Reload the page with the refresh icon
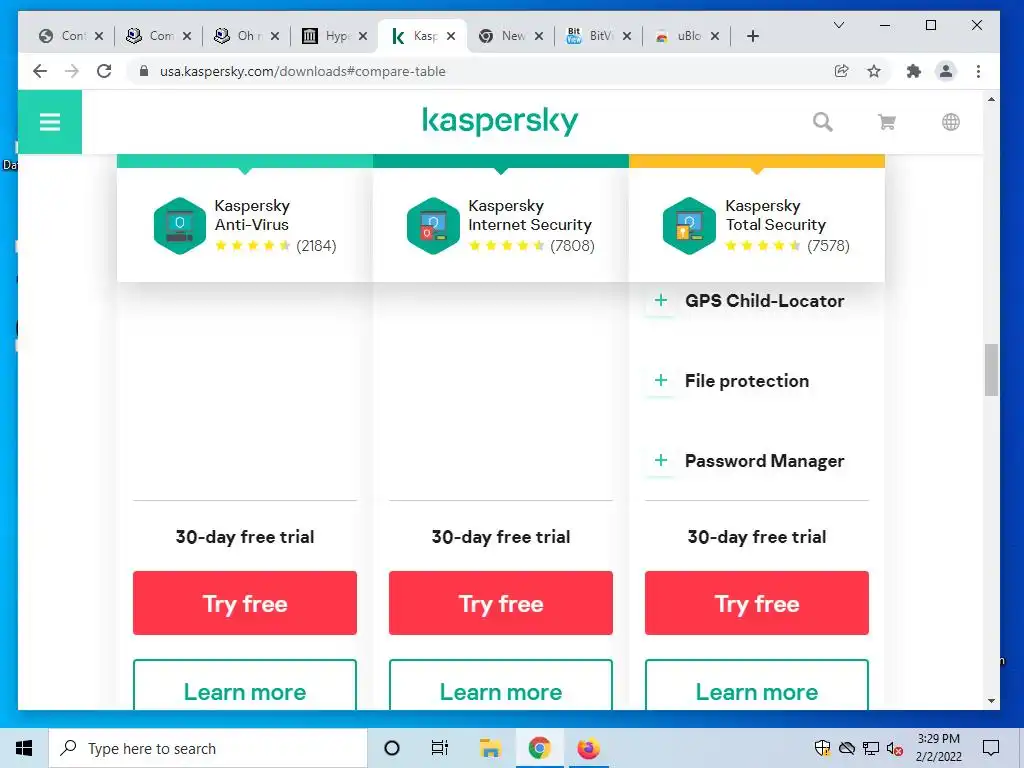1024x768 pixels. (104, 71)
